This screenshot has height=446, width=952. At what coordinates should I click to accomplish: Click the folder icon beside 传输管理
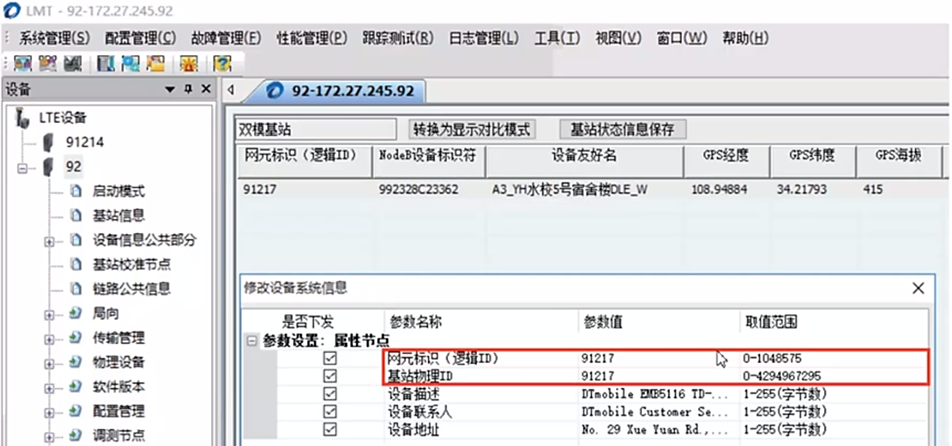75,337
